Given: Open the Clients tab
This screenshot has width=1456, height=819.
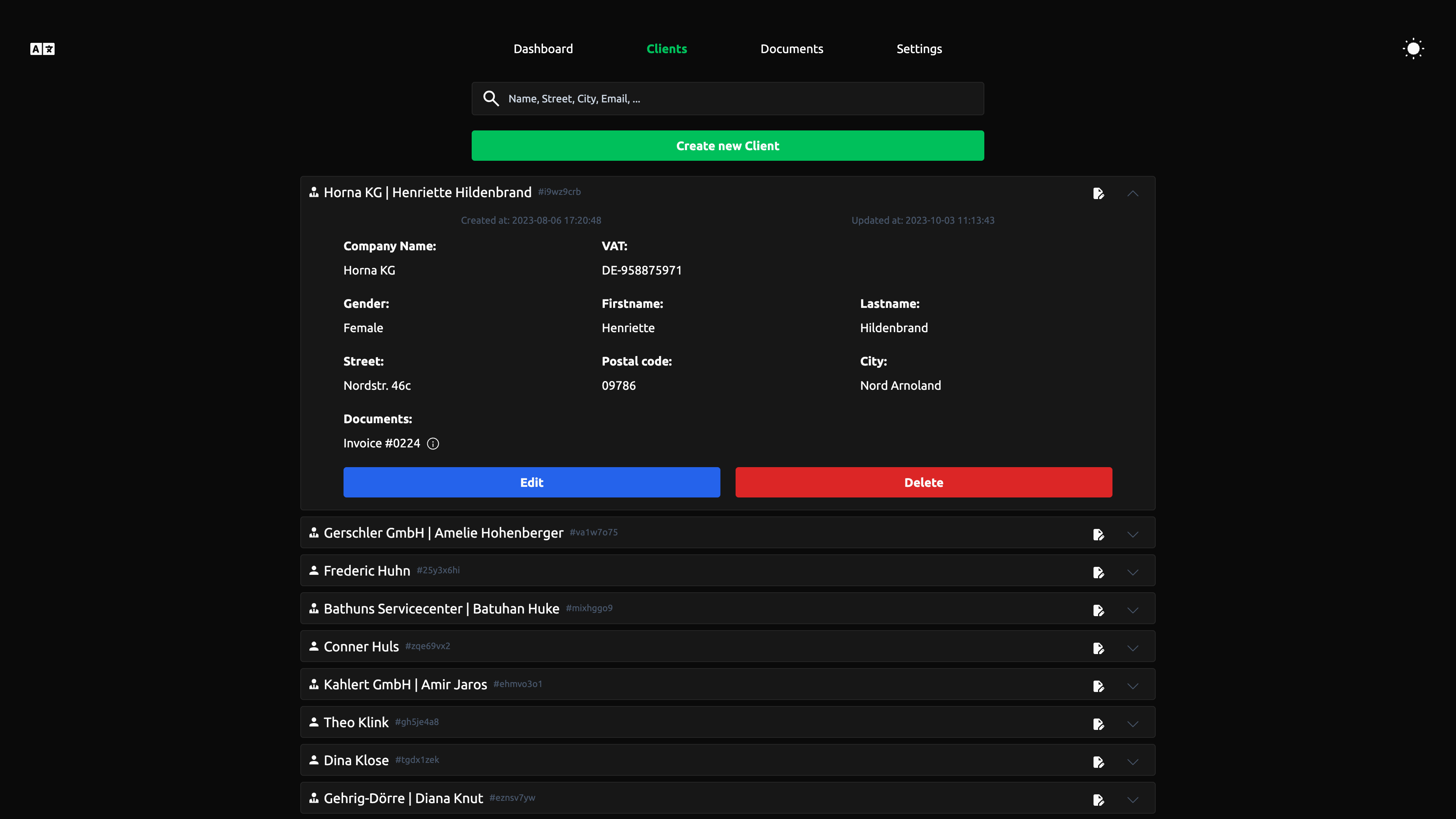Looking at the screenshot, I should (x=667, y=49).
